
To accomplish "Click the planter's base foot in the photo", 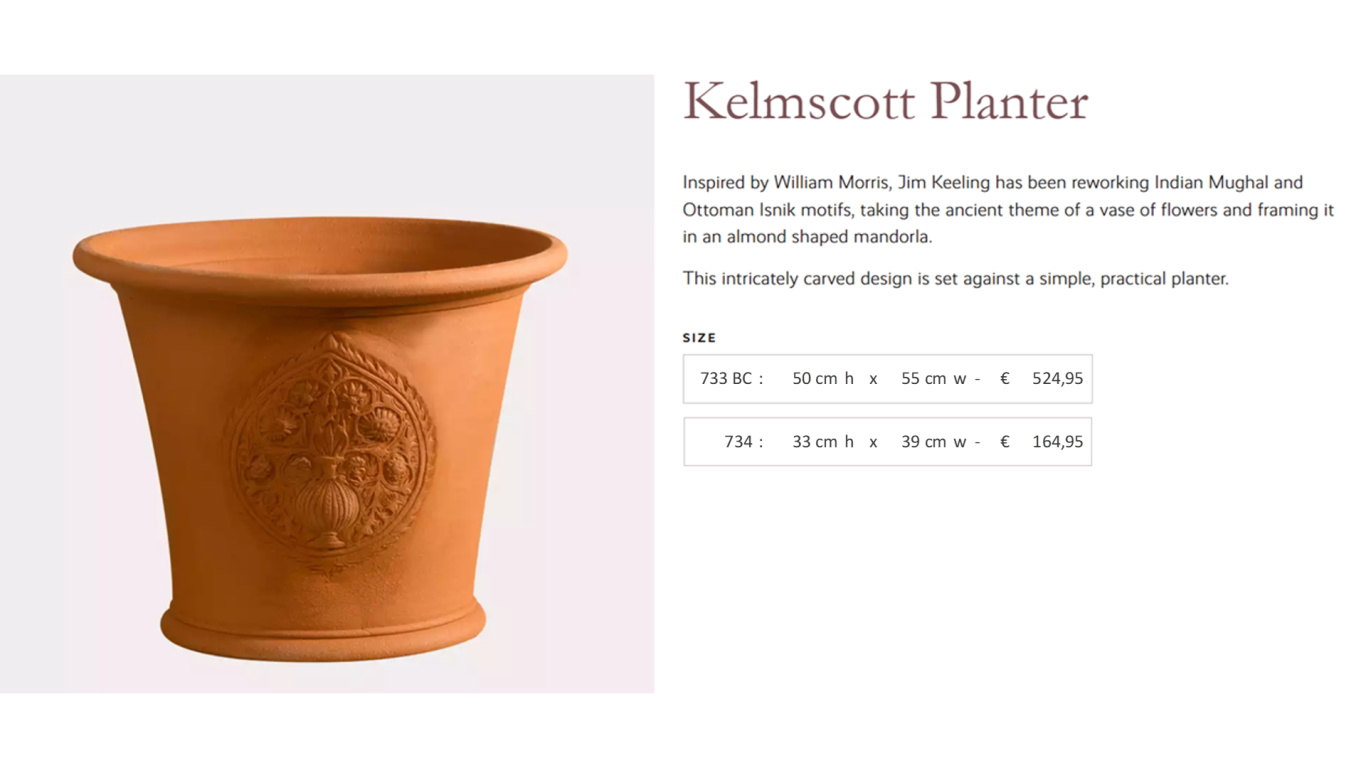I will pyautogui.click(x=323, y=628).
